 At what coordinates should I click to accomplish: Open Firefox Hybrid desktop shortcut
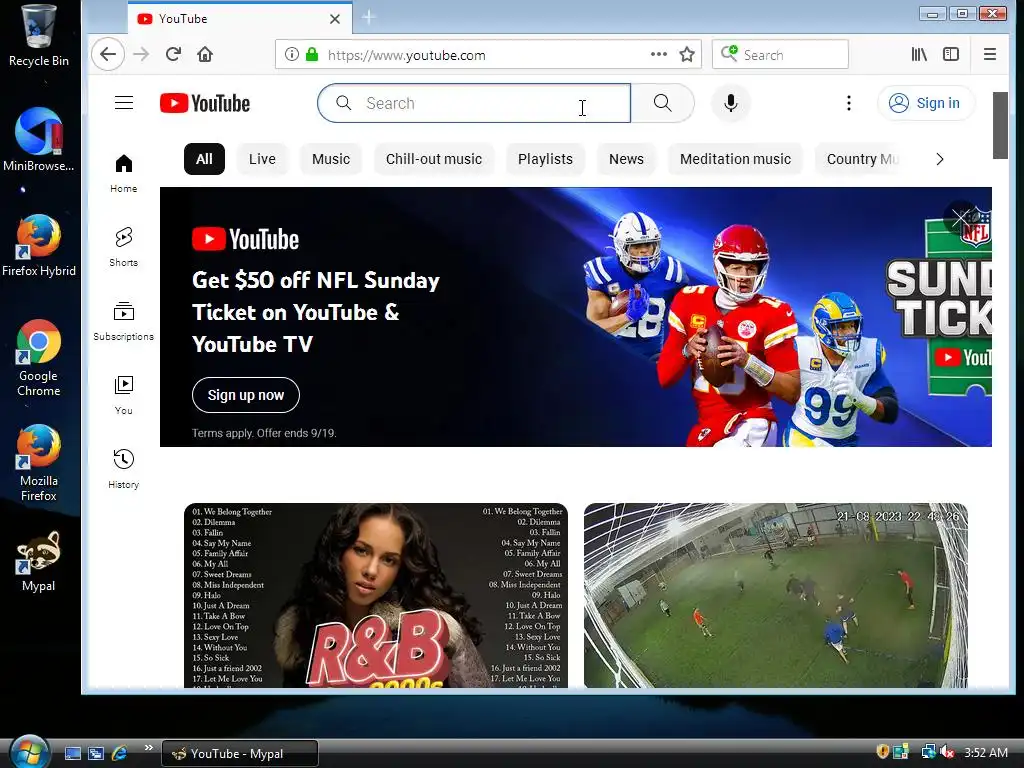click(x=38, y=246)
